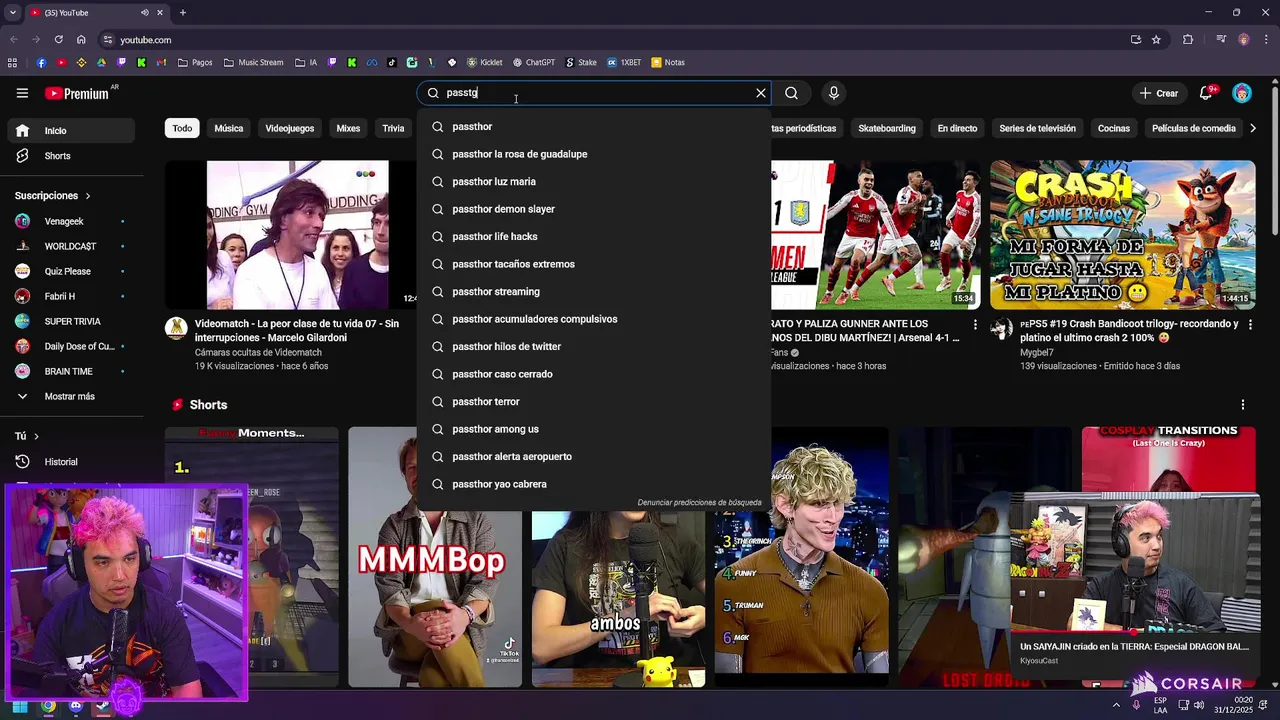
Task: Click "Denunciar predicciones de búsqueda" link
Action: [699, 503]
